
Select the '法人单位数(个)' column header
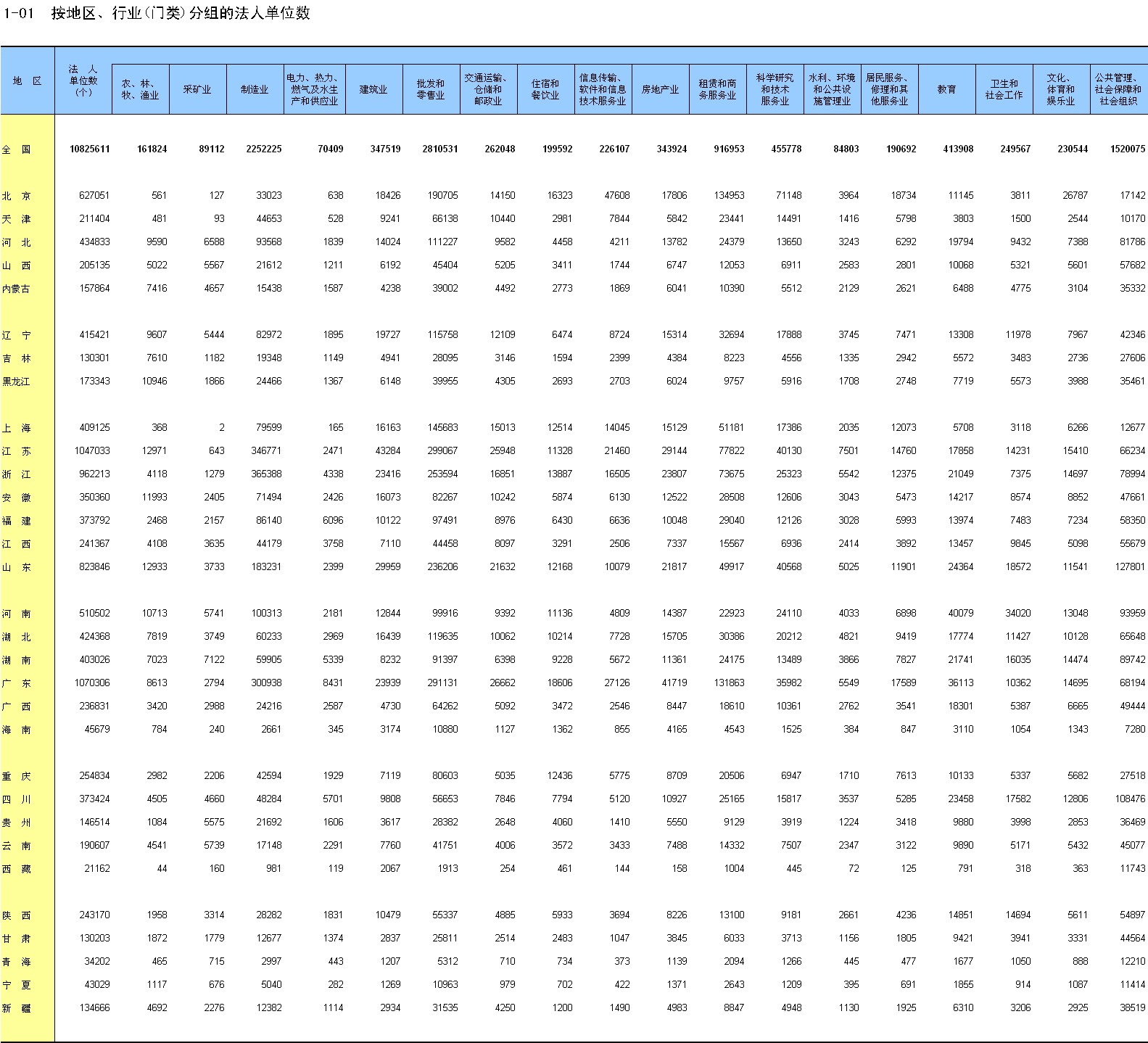[83, 81]
